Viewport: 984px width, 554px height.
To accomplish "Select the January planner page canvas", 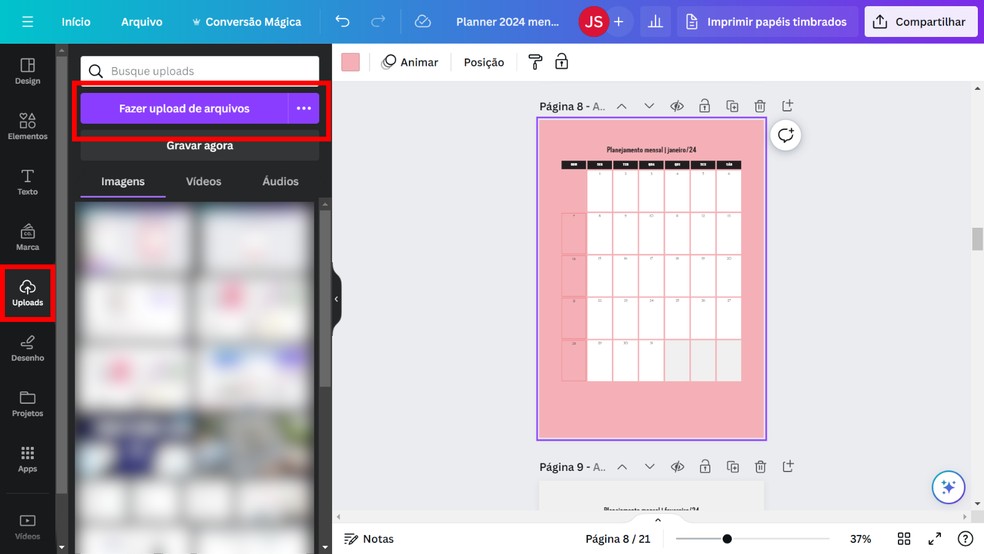I will click(651, 279).
